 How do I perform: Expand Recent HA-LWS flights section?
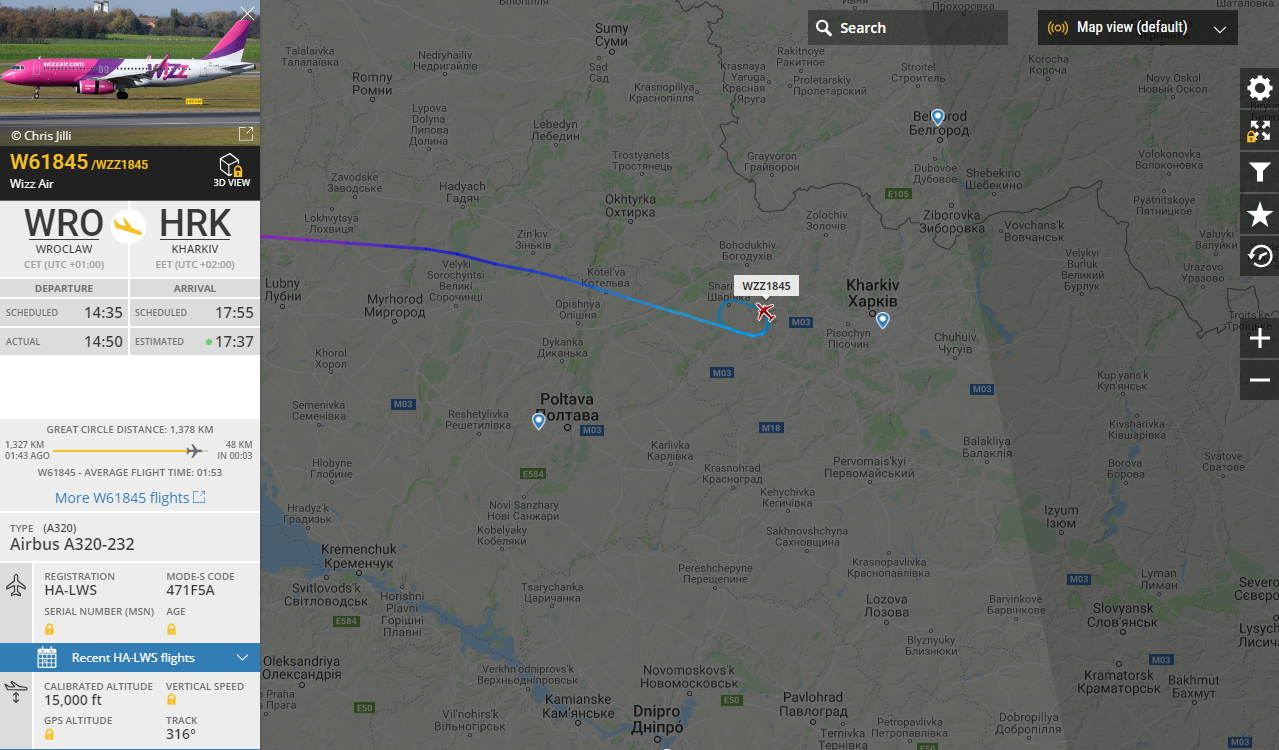(130, 658)
